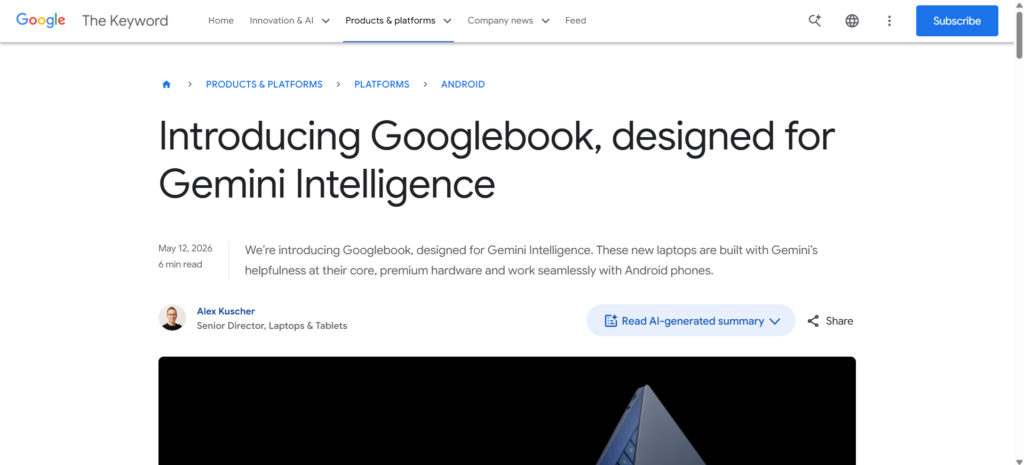The height and width of the screenshot is (465, 1024).
Task: Expand the Products & platforms chevron
Action: pos(447,21)
